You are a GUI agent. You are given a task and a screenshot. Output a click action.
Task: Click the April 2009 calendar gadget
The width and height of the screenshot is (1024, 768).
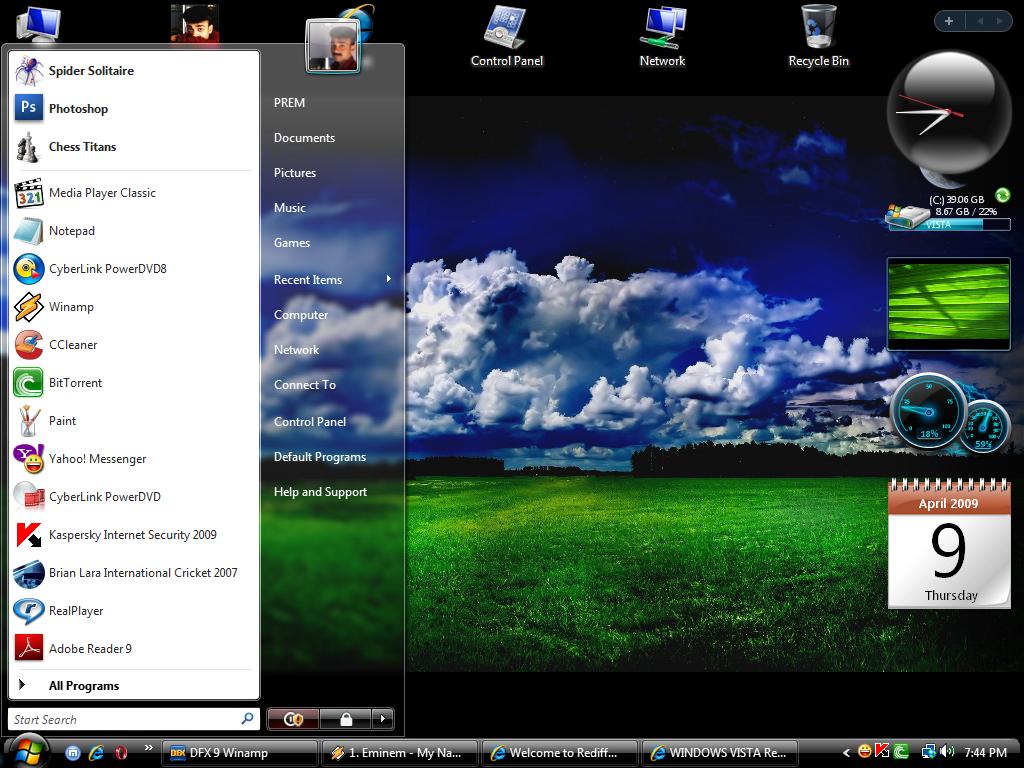[949, 543]
